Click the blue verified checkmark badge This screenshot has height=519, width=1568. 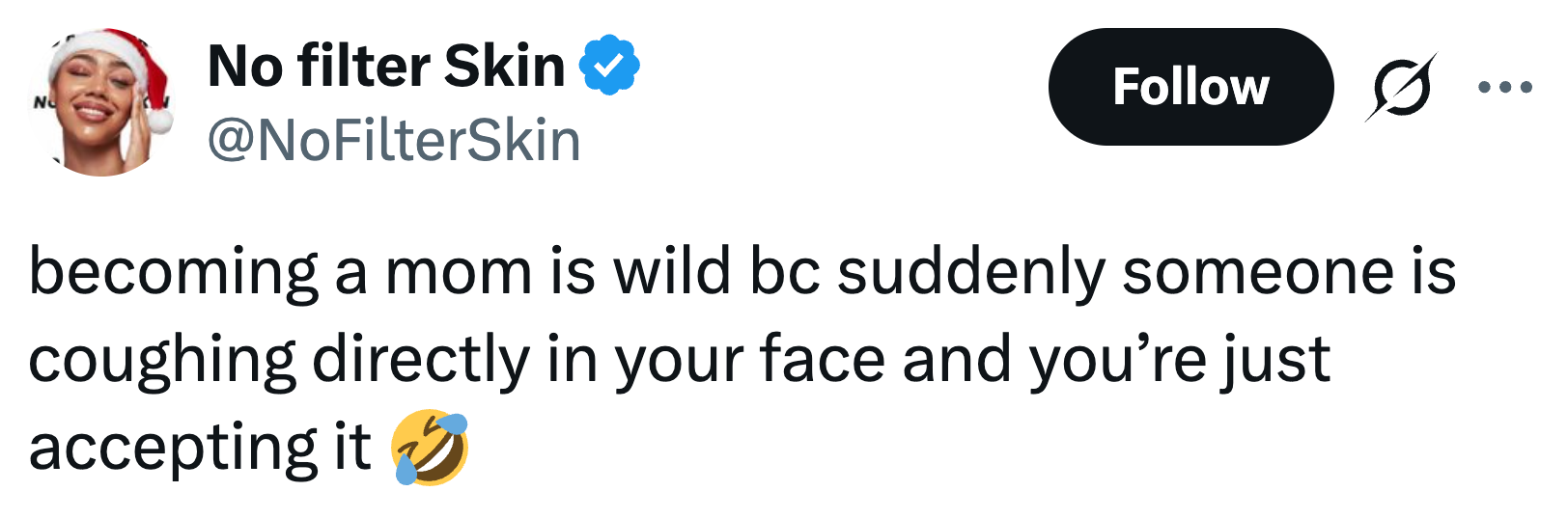click(608, 65)
